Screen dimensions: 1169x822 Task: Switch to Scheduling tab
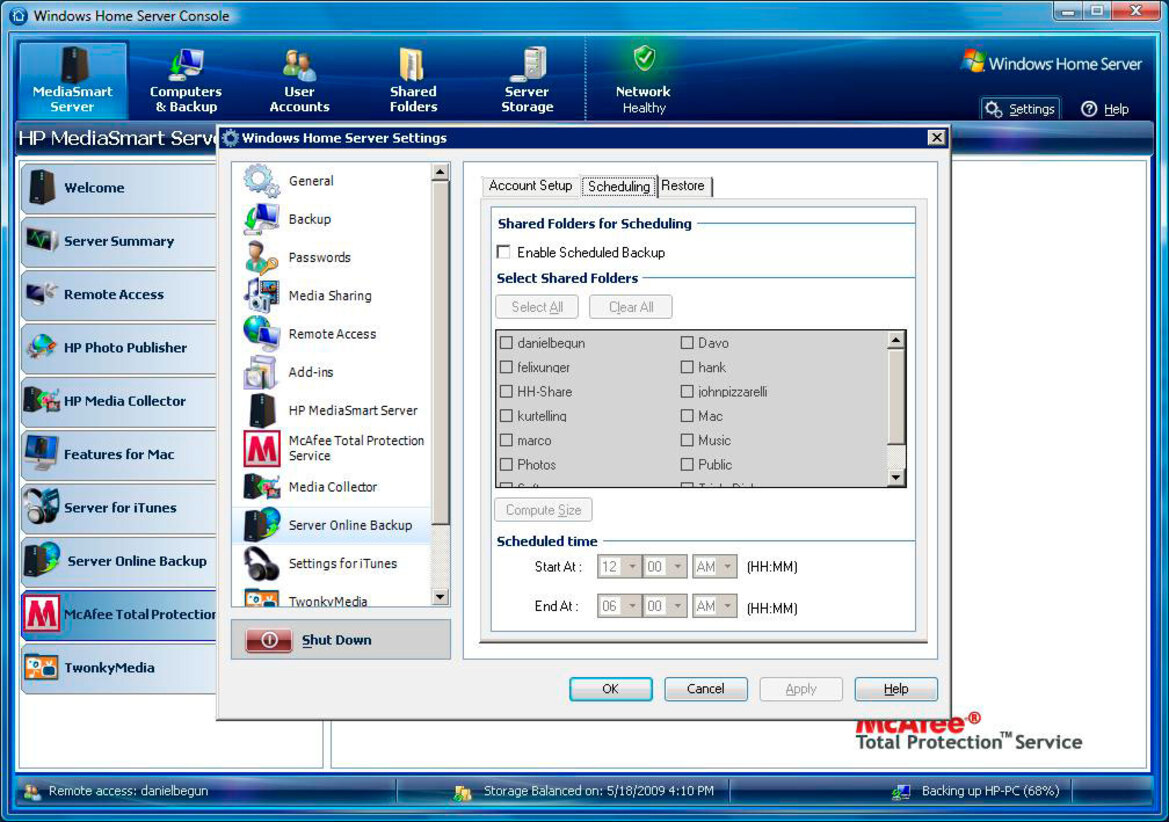[619, 186]
